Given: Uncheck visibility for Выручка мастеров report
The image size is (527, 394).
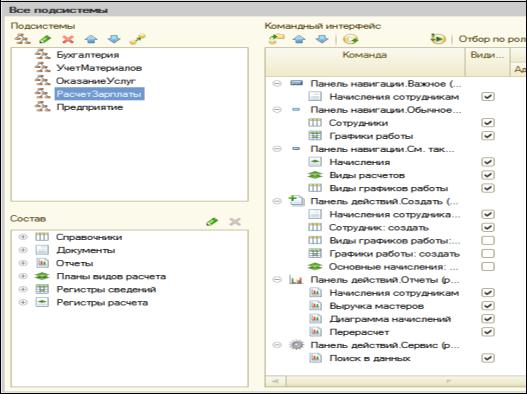Looking at the screenshot, I should [488, 306].
